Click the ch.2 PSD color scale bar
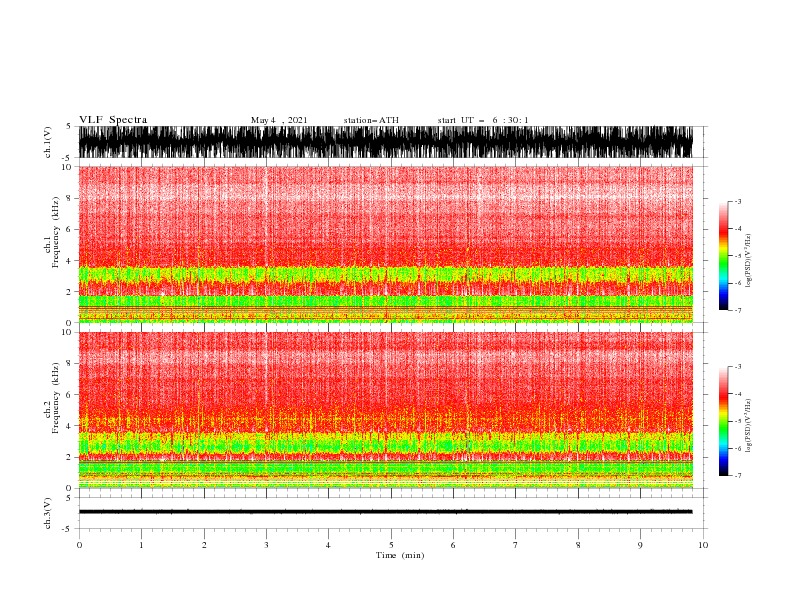This screenshot has height=612, width=792. [x=723, y=421]
